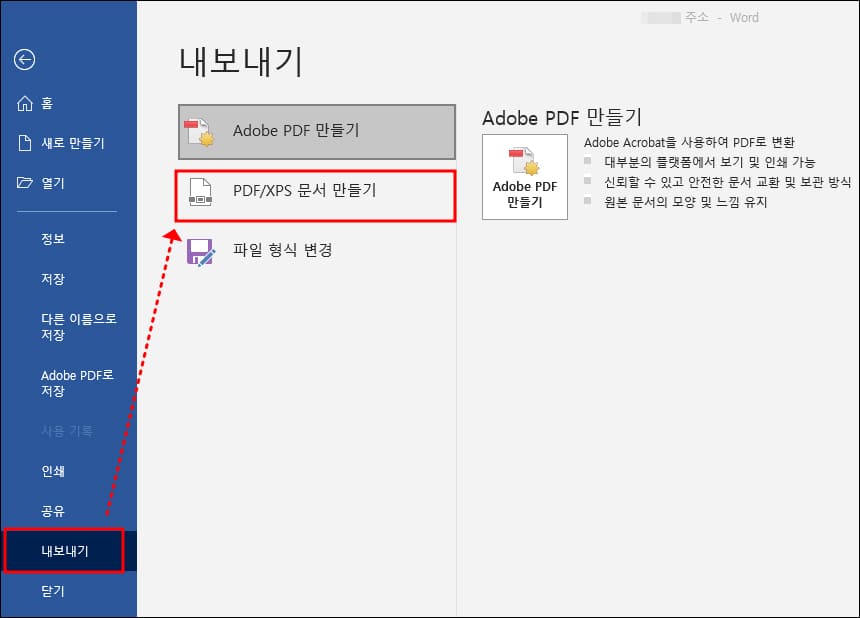Viewport: 860px width, 618px height.
Task: Click text '대부분의 플랫폼에서 보기 및 인쇄 가능'
Action: 710,162
